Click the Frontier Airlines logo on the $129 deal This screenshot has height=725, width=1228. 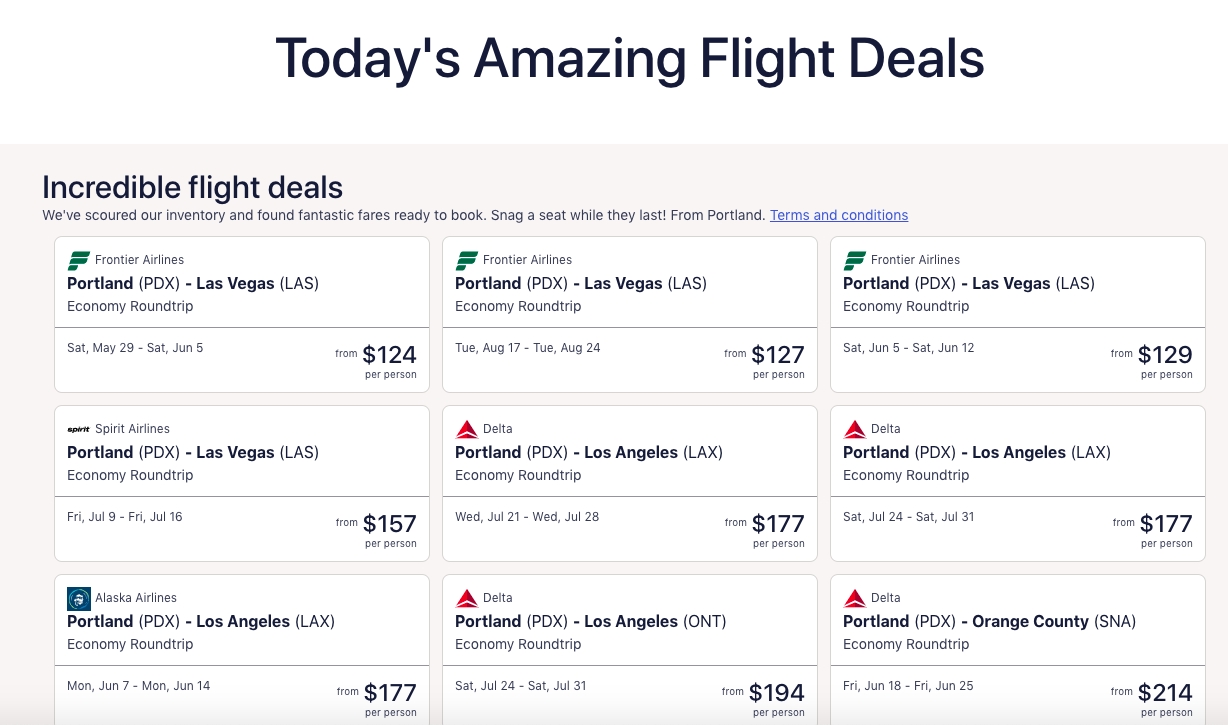[855, 261]
